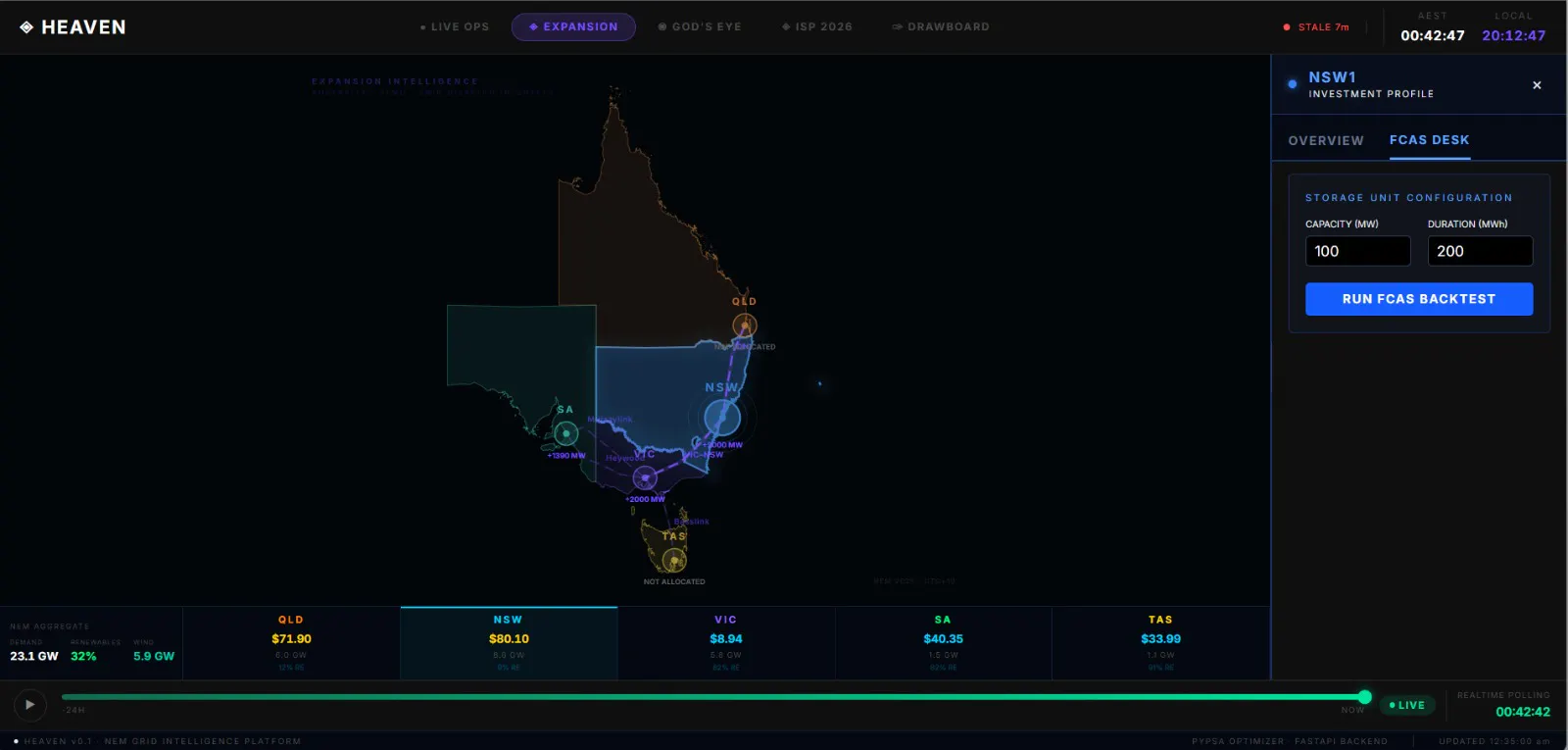Click the EXPANSION INTELLIGENCE map heading
The image size is (1568, 750).
[x=395, y=81]
